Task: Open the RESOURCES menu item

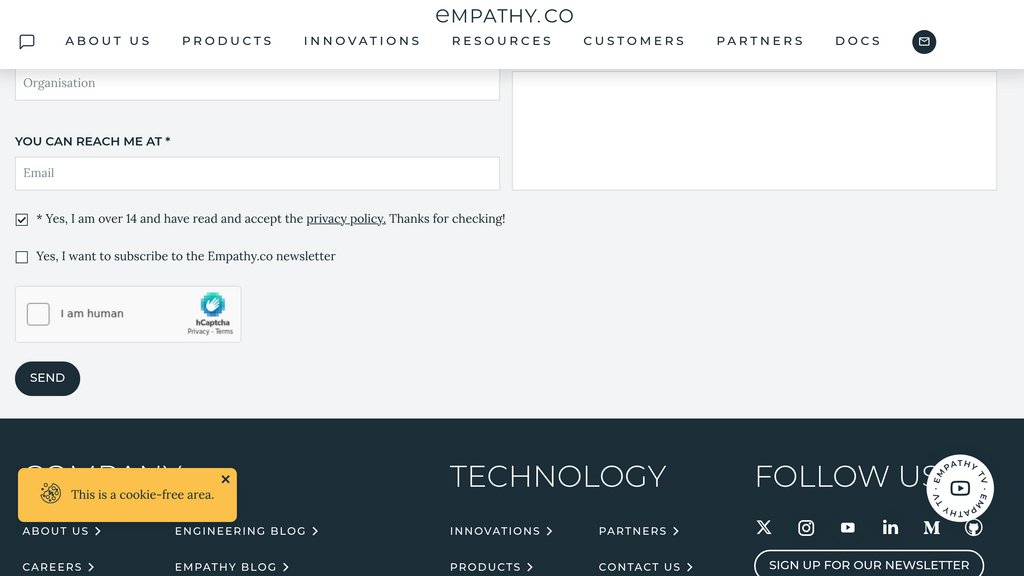Action: click(x=502, y=41)
